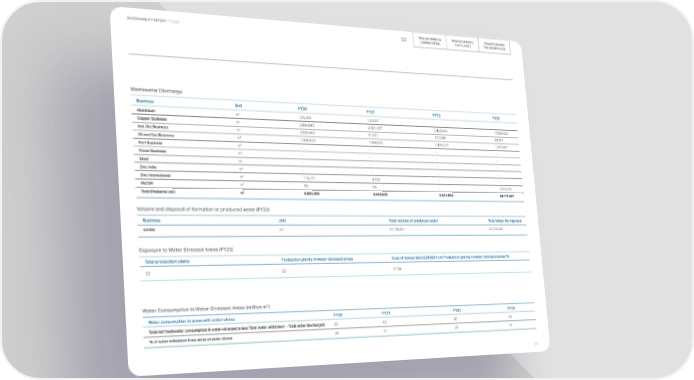The width and height of the screenshot is (694, 380).
Task: Click the Water Consumption in Water-Stressed Areas heading
Action: [x=206, y=309]
